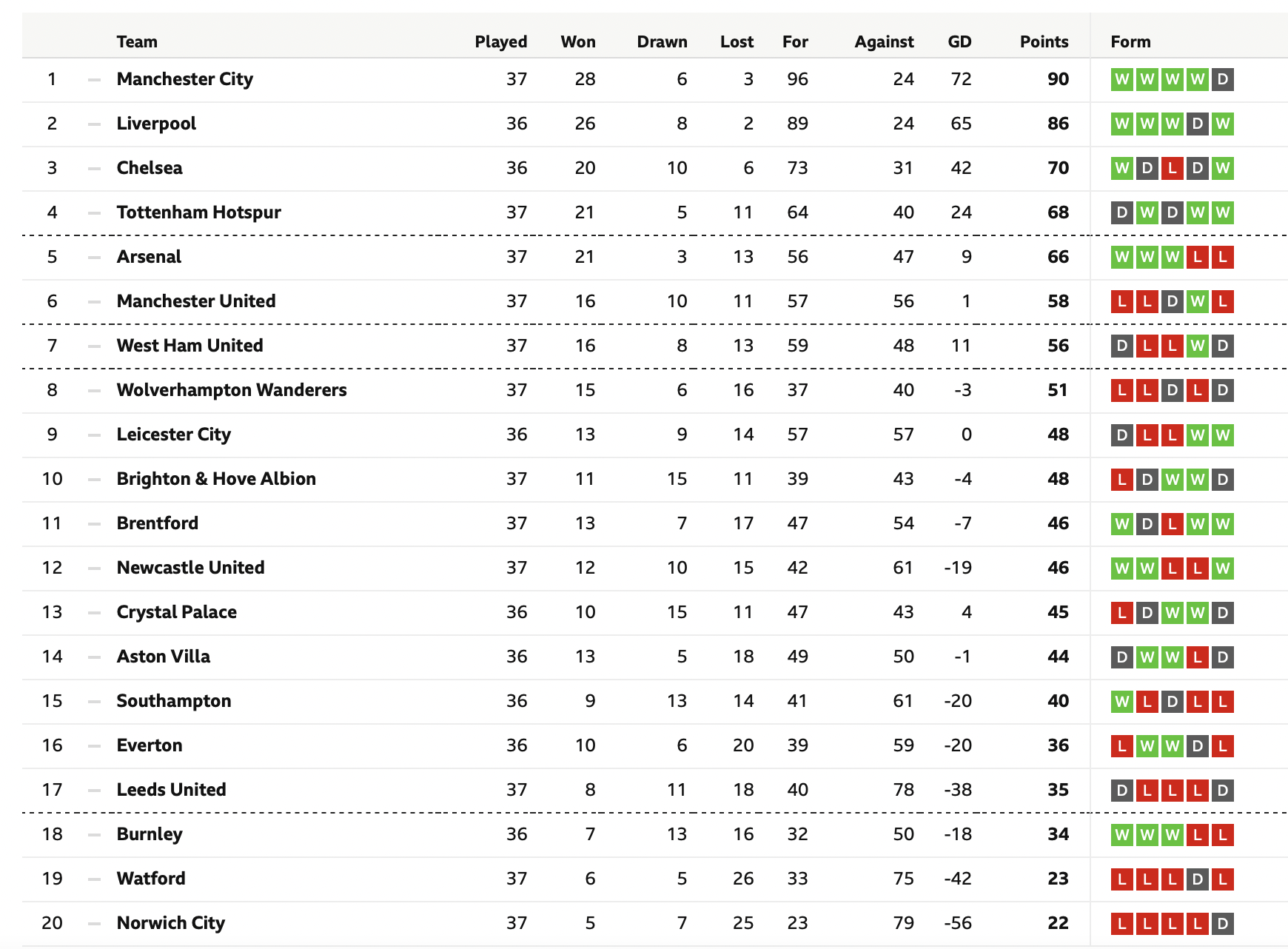1288x949 pixels.
Task: Click Manchester United's green W form badge
Action: [x=1197, y=301]
